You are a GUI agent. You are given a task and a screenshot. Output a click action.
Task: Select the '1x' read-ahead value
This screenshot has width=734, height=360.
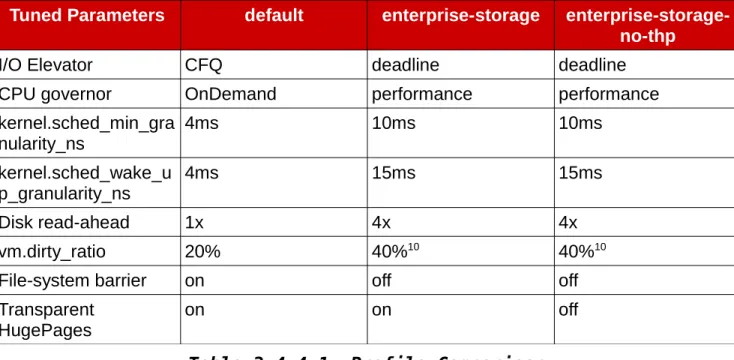194,222
